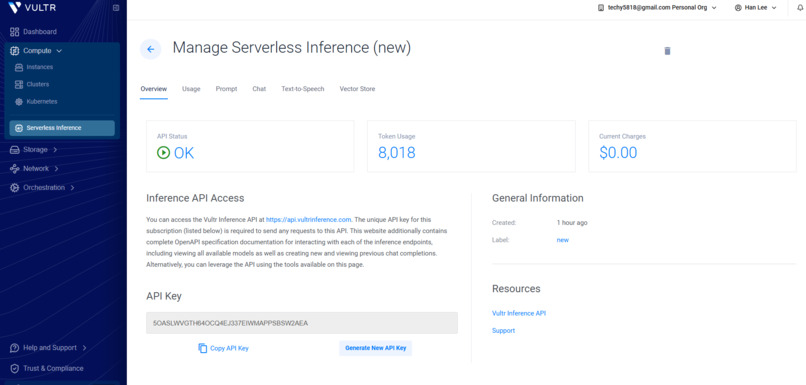This screenshot has height=385, width=806.
Task: Open Clusters in sidebar
Action: click(x=38, y=84)
